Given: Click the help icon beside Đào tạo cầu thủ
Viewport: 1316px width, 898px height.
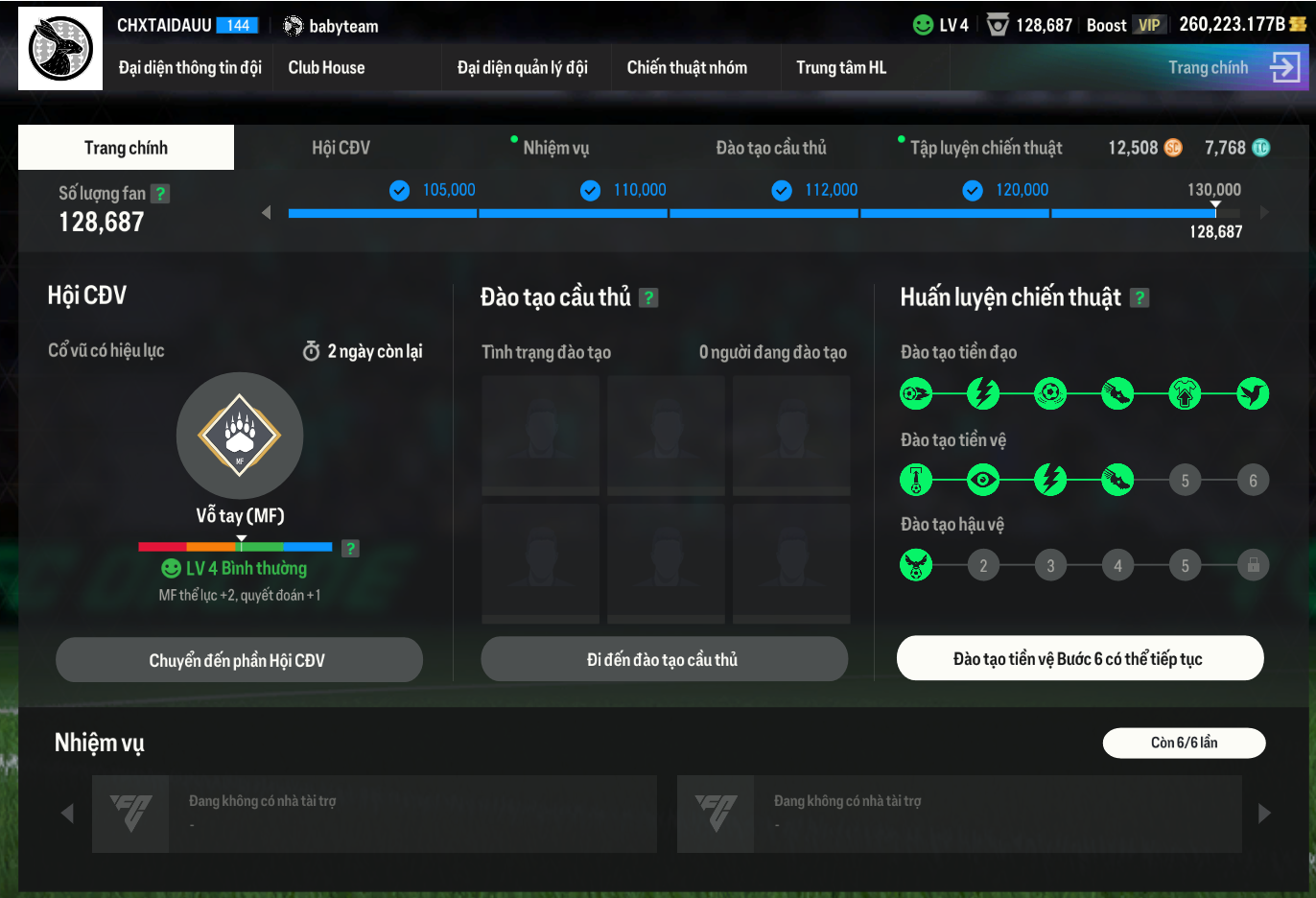Looking at the screenshot, I should tap(648, 297).
